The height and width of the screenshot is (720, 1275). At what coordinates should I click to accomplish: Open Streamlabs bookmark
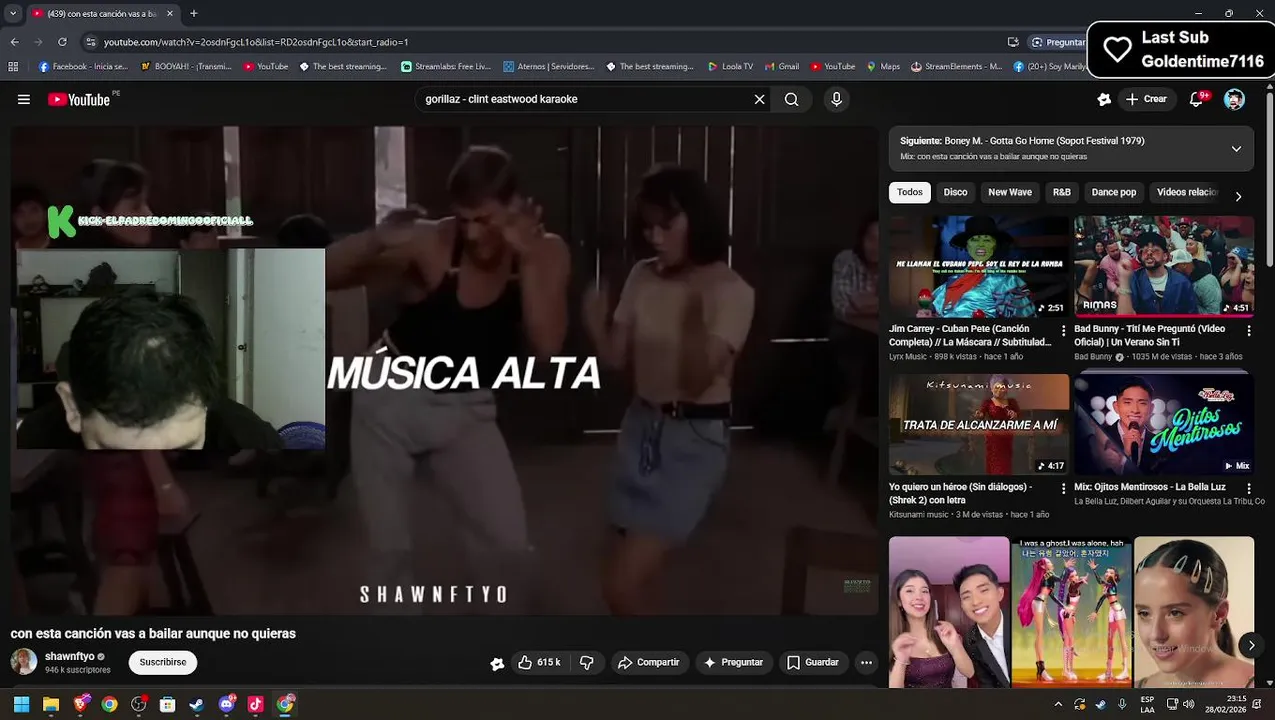pyautogui.click(x=446, y=67)
